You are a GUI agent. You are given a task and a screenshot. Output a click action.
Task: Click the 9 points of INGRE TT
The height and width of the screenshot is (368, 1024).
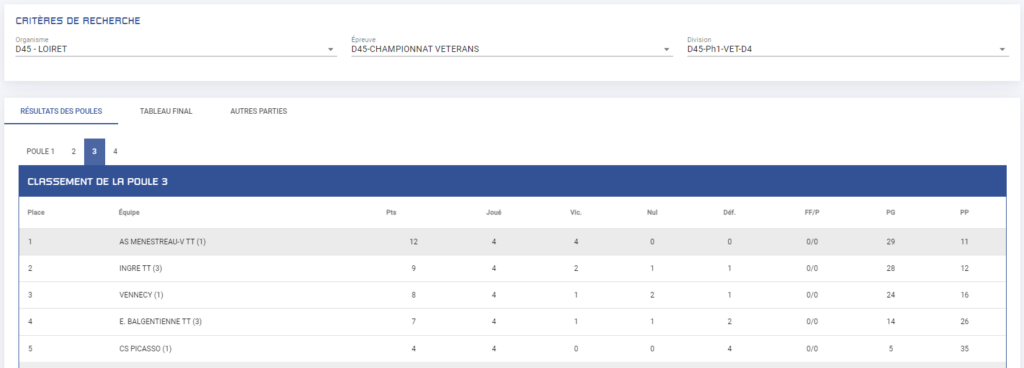pos(413,268)
